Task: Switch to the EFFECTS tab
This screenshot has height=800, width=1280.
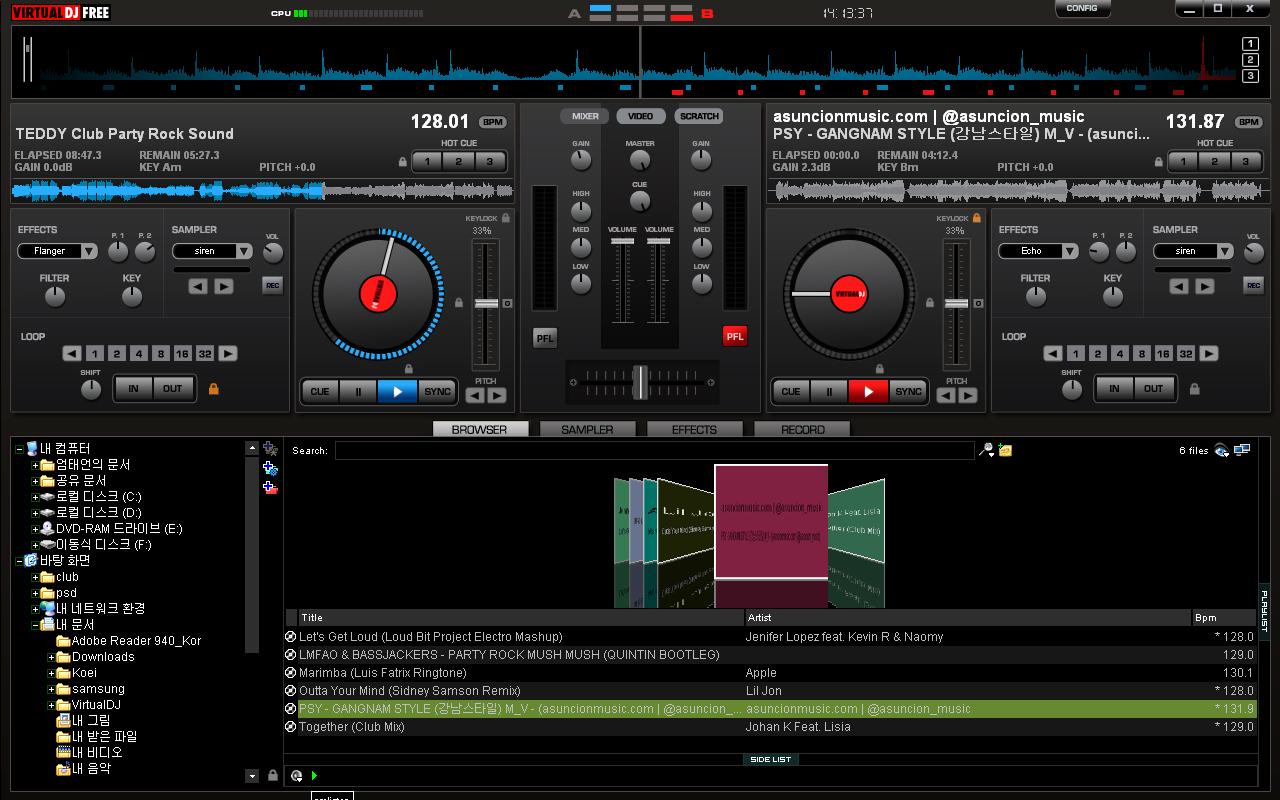Action: pos(694,429)
